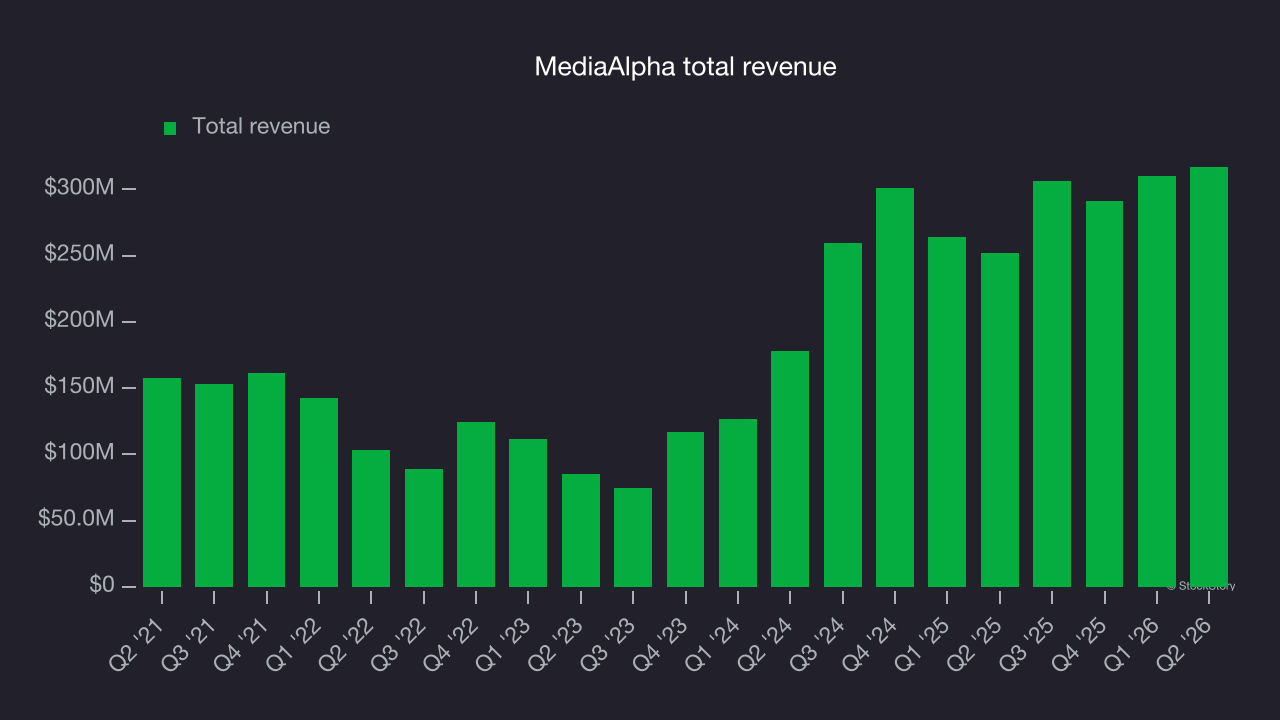Viewport: 1280px width, 720px height.
Task: Click the Q2 '25 revenue bar
Action: point(1000,420)
